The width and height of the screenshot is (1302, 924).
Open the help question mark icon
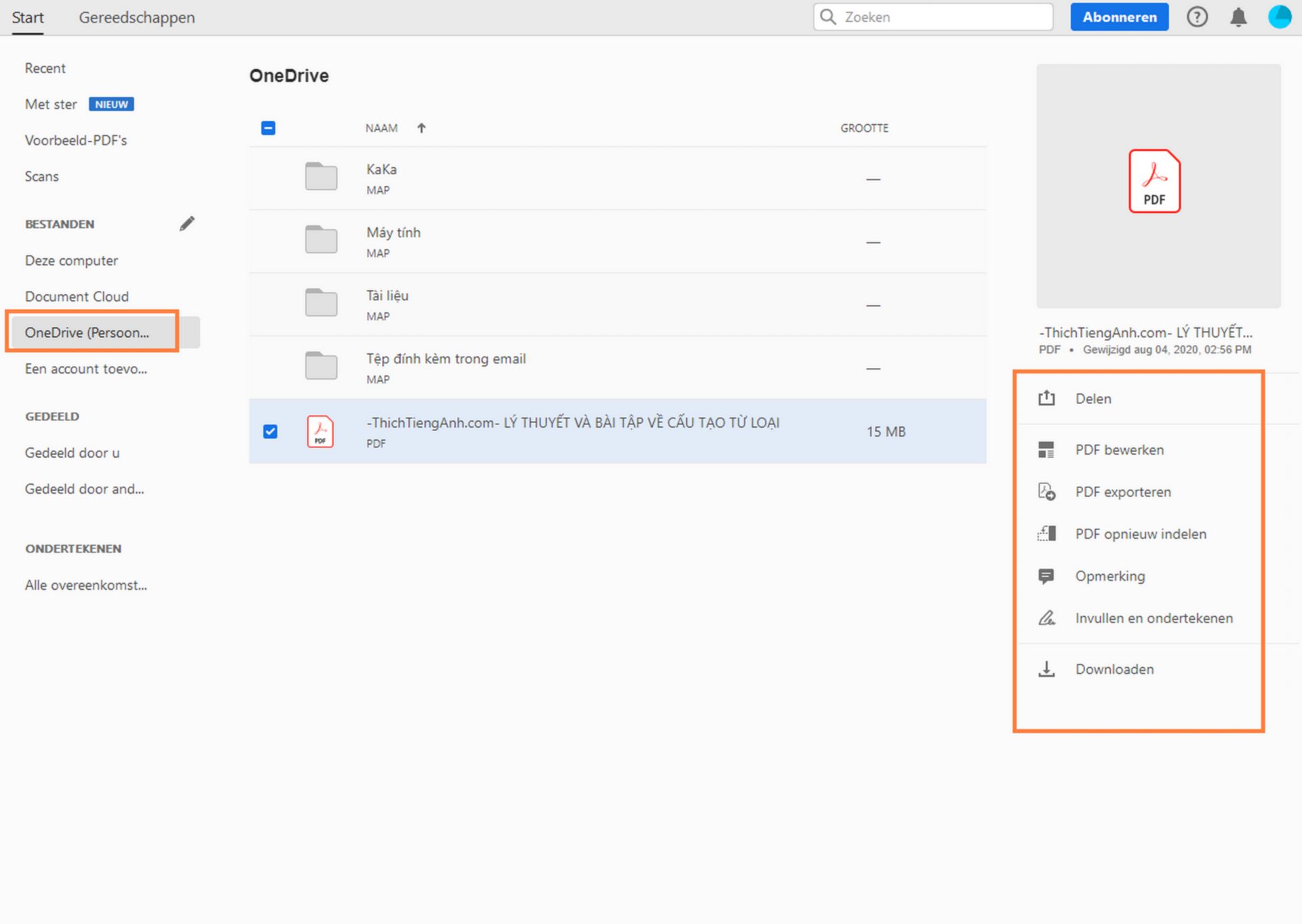1198,17
